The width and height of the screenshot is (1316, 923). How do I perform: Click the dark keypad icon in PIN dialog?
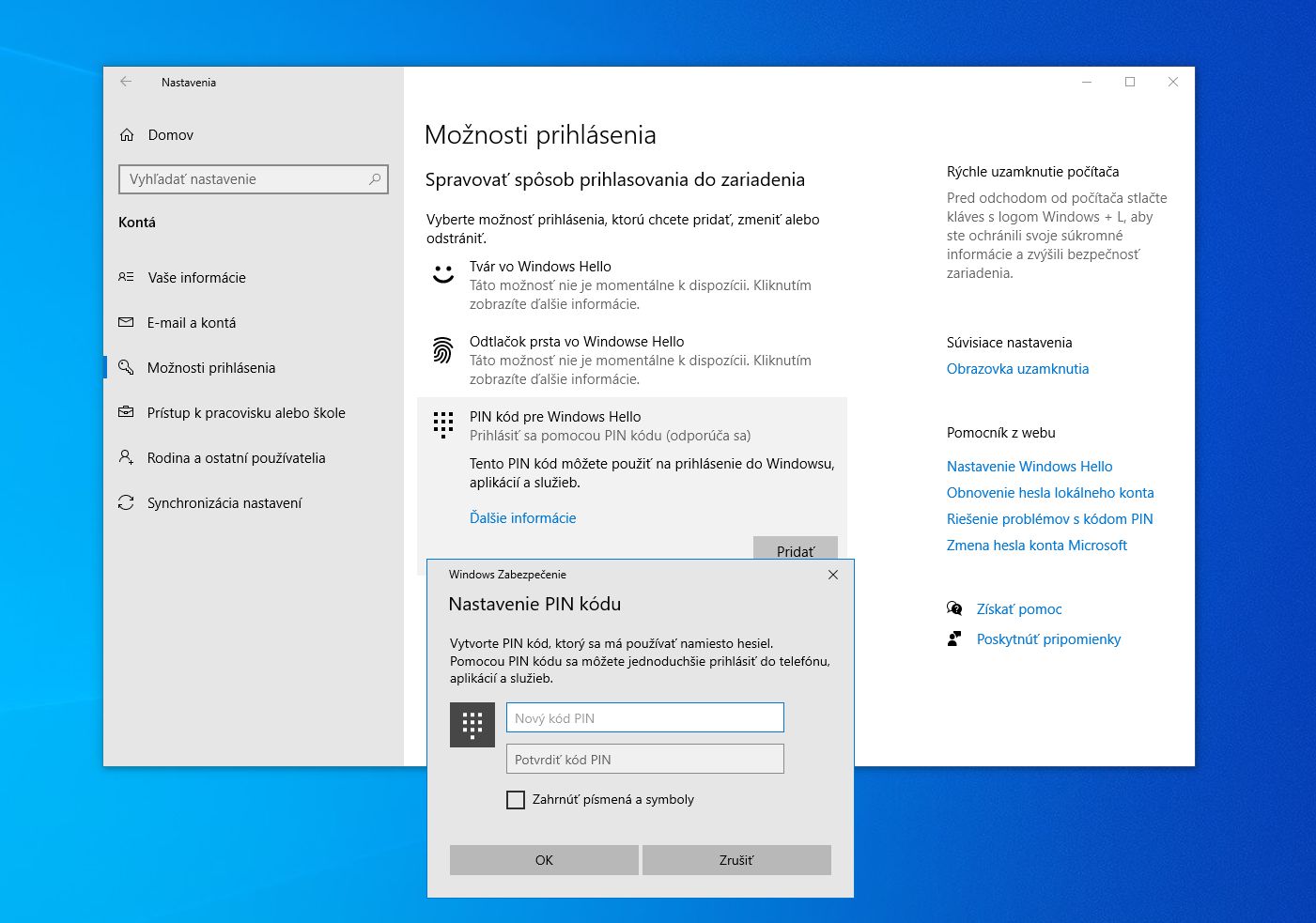click(472, 725)
